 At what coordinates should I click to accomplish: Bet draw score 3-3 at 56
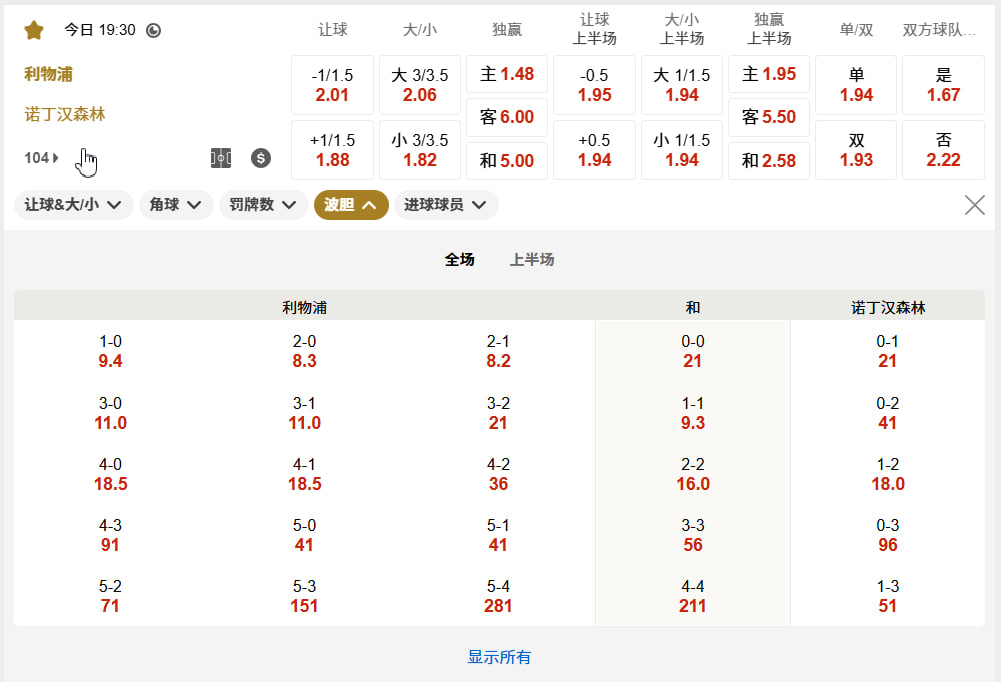[x=693, y=535]
